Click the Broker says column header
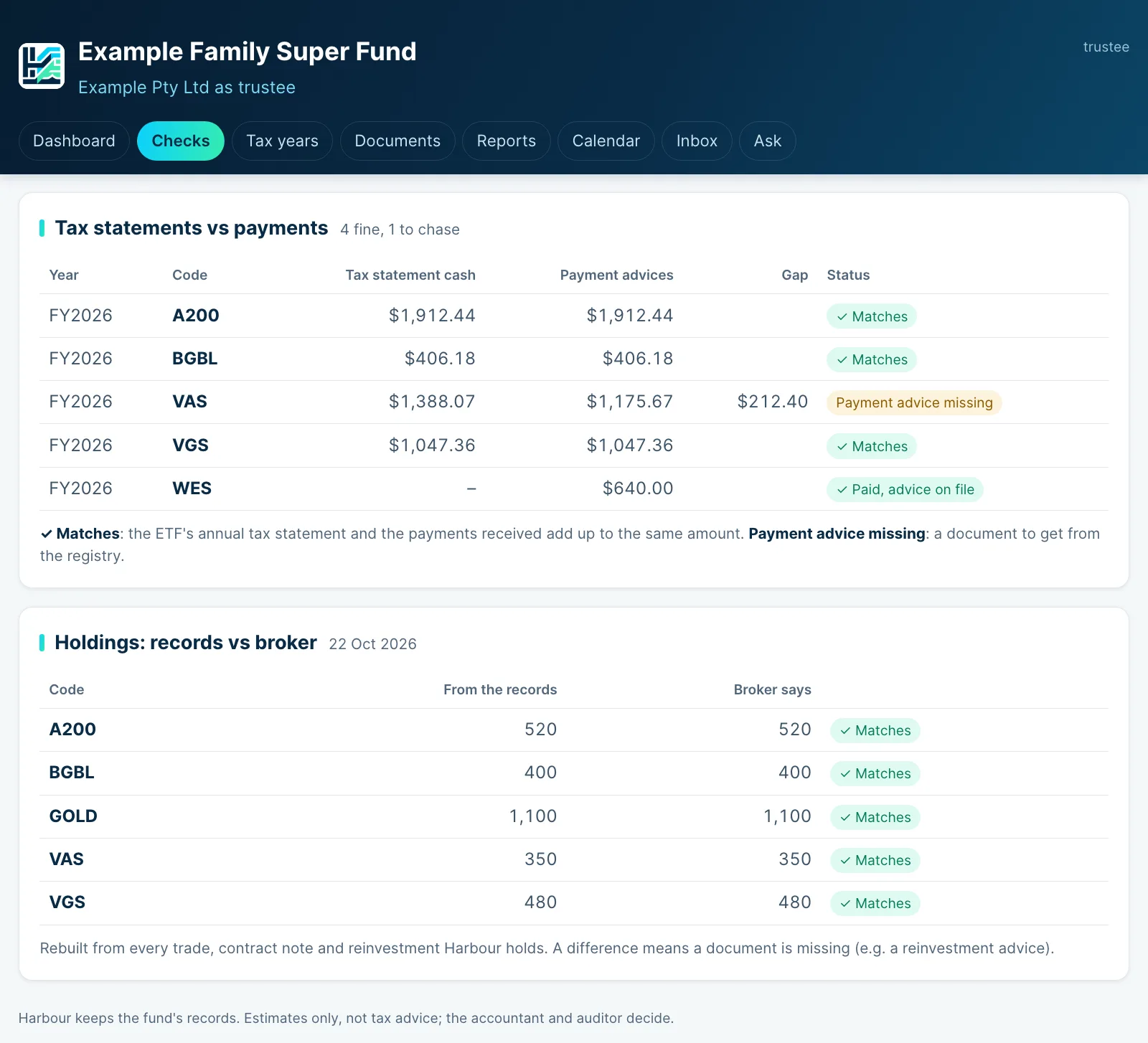The height and width of the screenshot is (1043, 1148). (772, 690)
